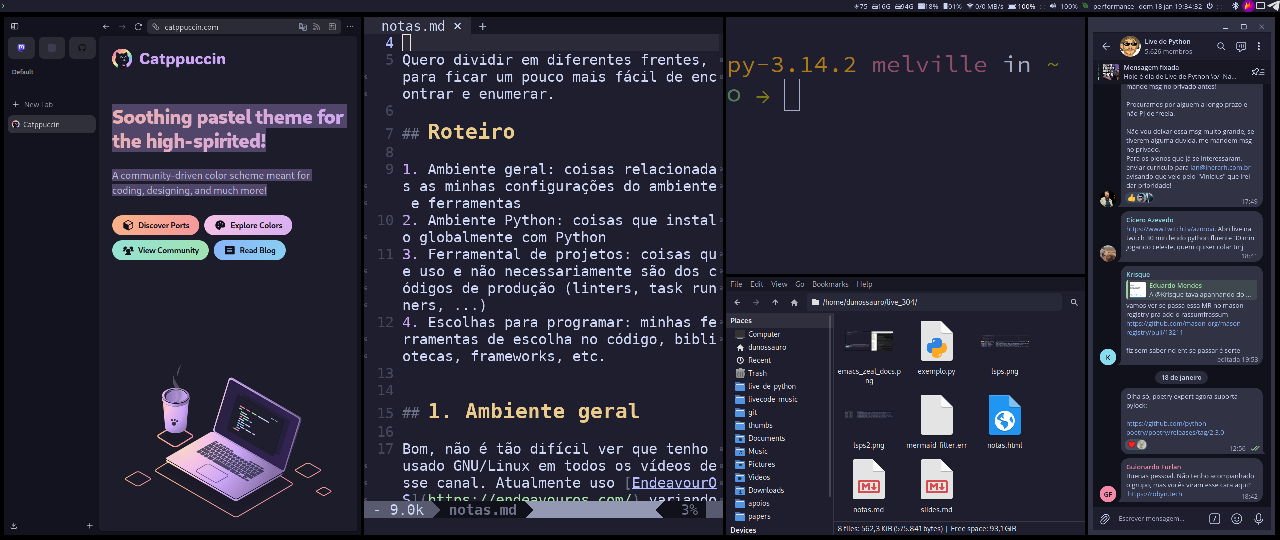Select Downloads in Places sidebar
Screen dimensions: 1280x540
point(766,490)
